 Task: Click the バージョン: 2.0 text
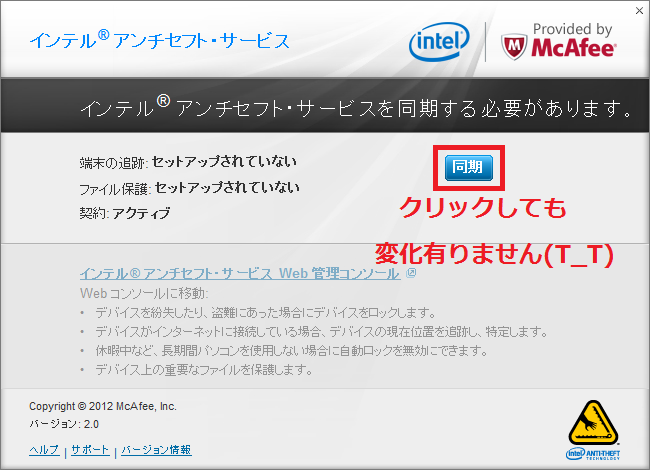click(x=64, y=424)
